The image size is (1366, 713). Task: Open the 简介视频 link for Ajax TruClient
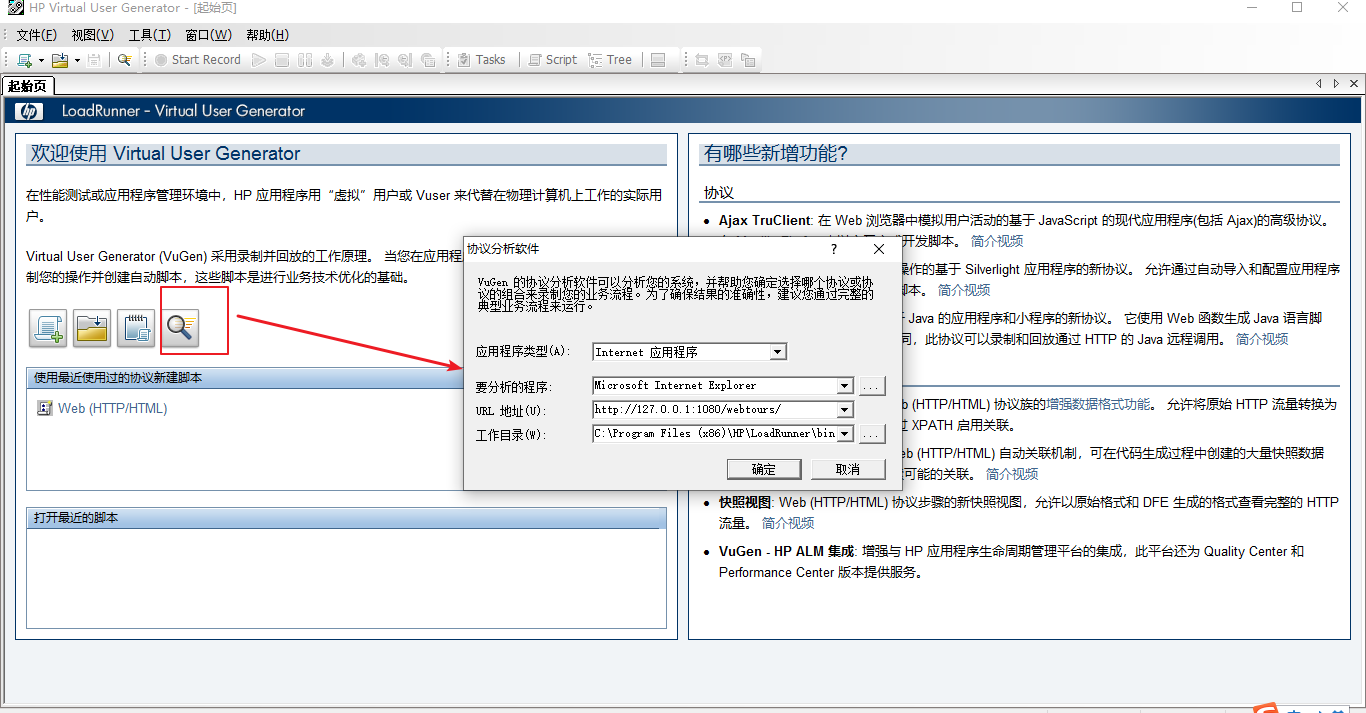[997, 241]
